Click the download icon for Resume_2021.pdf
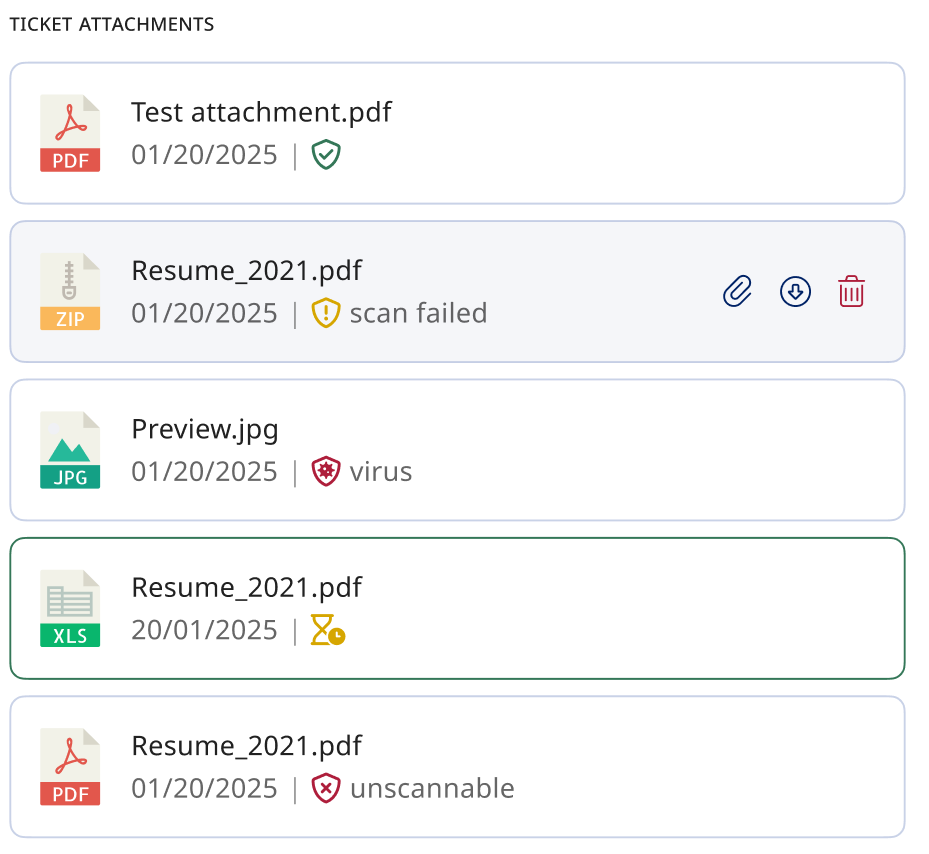 tap(795, 291)
